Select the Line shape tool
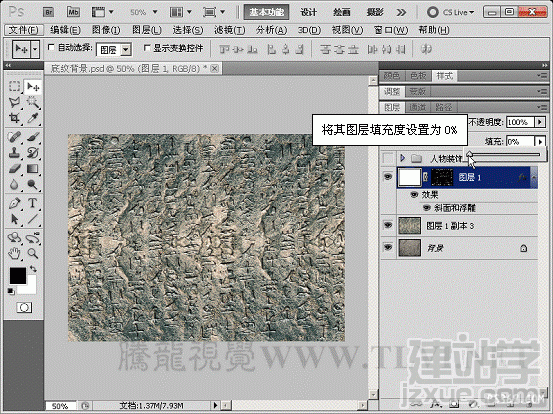The image size is (553, 414). coord(33,219)
